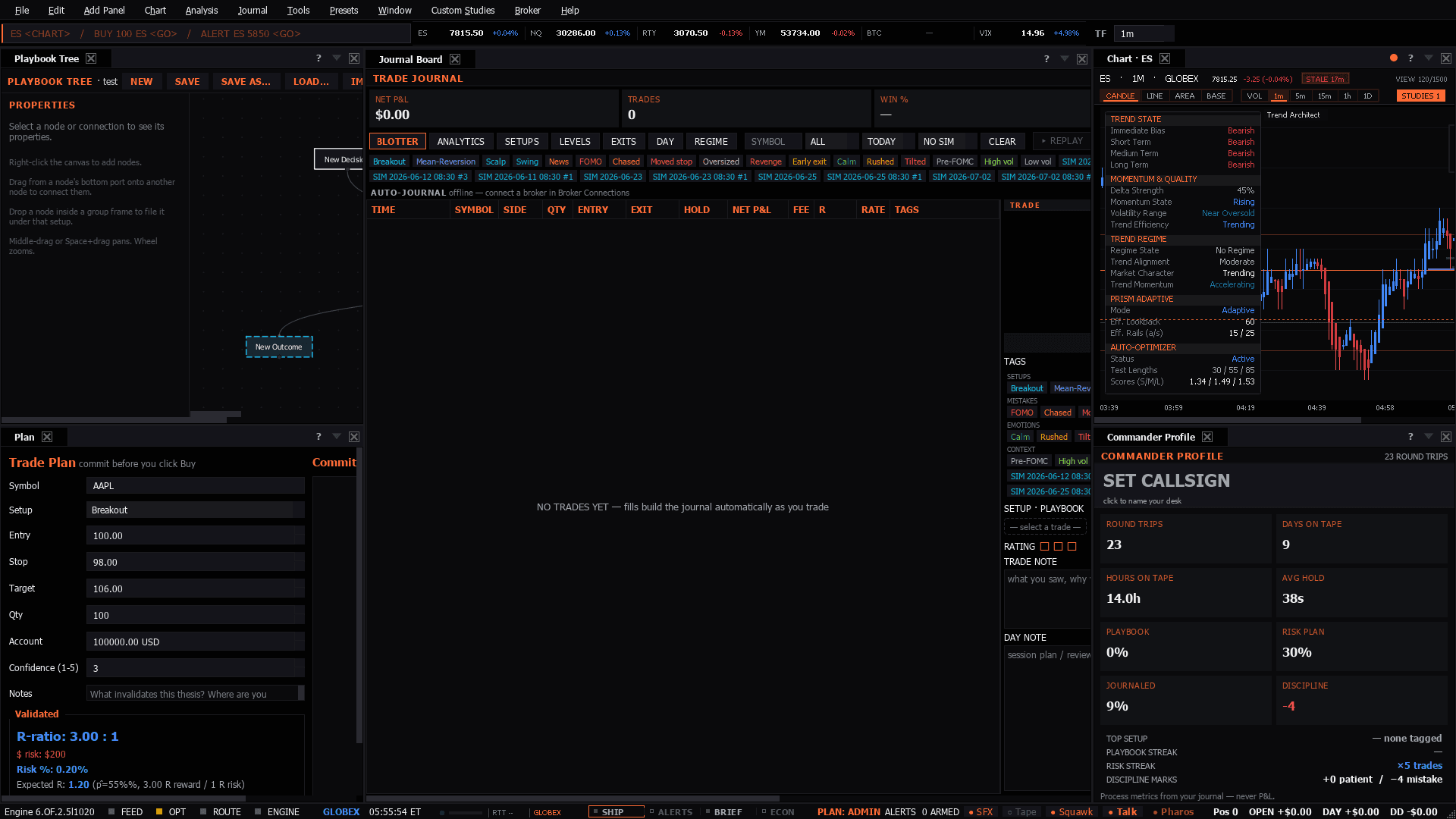This screenshot has height=819, width=1456.
Task: Check the first RATING box
Action: [1044, 547]
